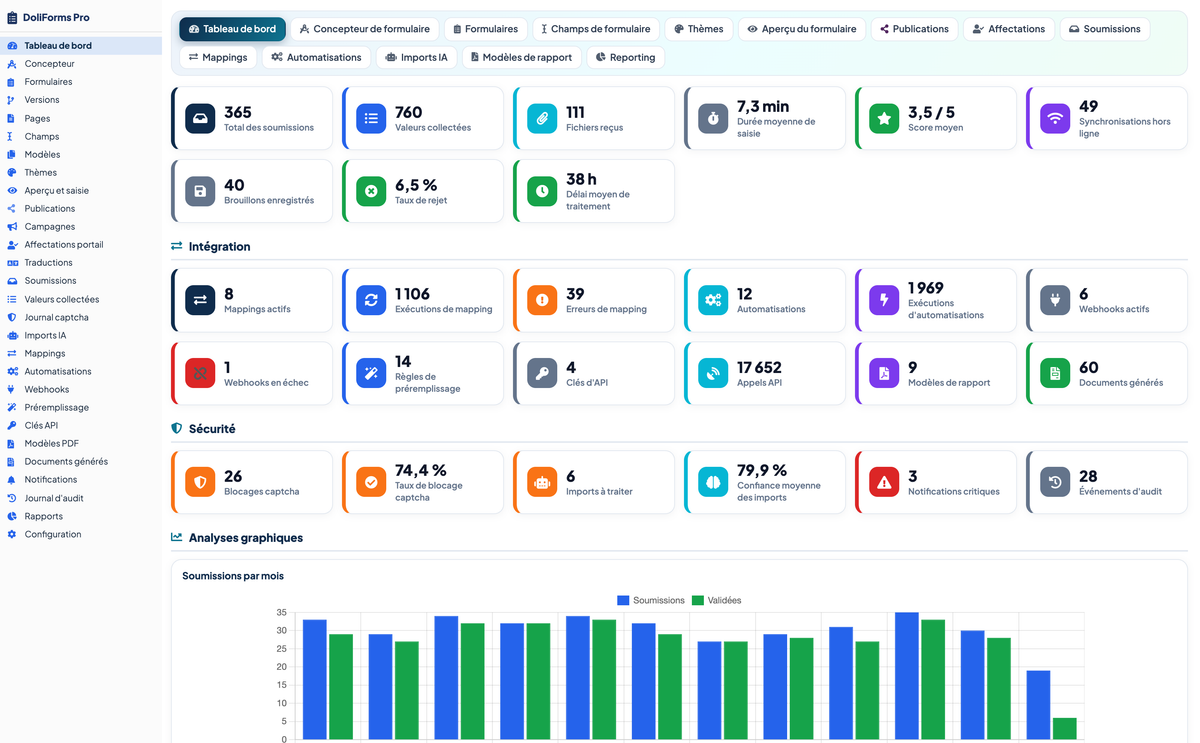This screenshot has height=743, width=1200.
Task: Click the brain icon on Confiance moyenne des imports card
Action: coord(713,482)
